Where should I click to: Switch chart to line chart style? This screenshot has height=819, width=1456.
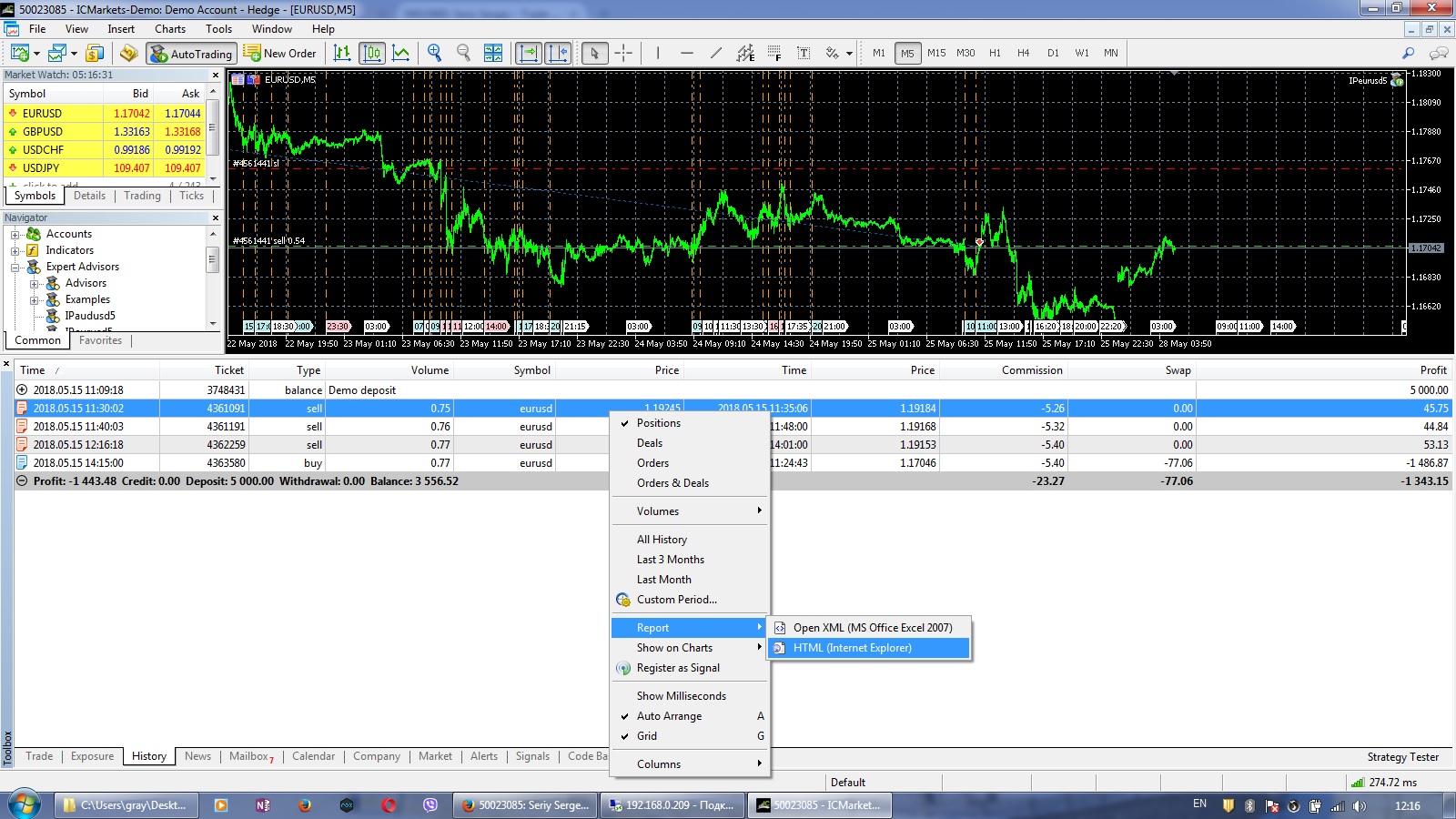tap(400, 53)
